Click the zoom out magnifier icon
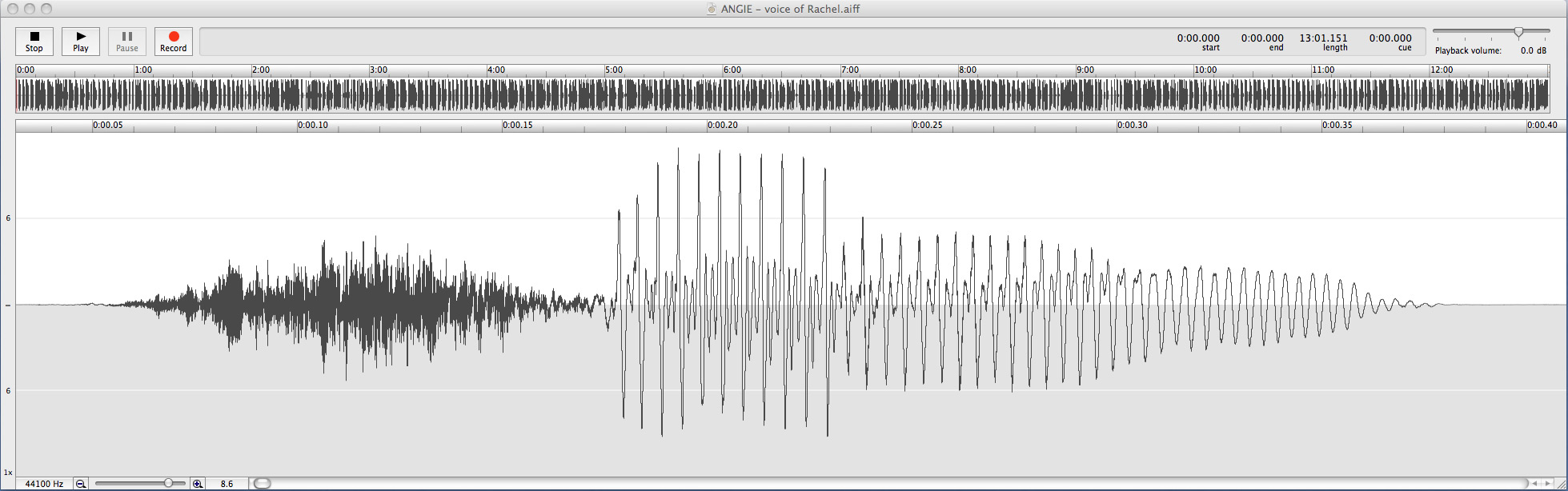This screenshot has height=491, width=1568. point(81,484)
